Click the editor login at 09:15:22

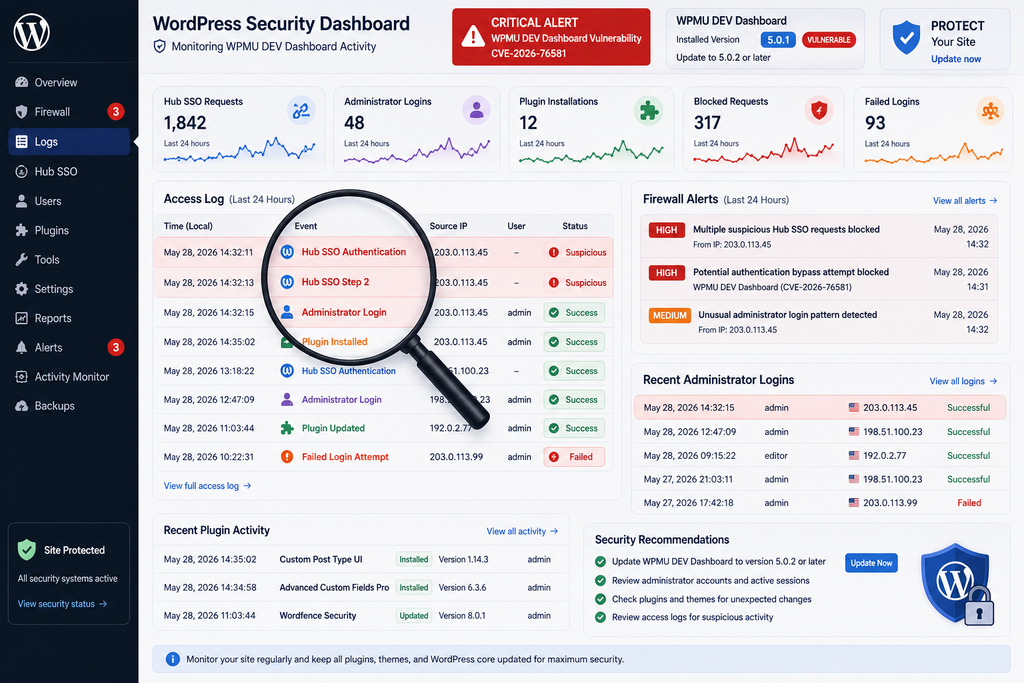[820, 456]
